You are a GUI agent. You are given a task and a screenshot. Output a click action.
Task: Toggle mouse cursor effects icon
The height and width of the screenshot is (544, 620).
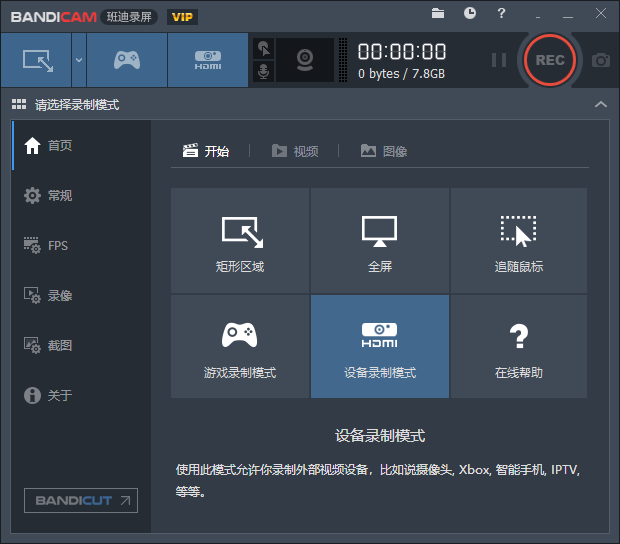click(263, 49)
